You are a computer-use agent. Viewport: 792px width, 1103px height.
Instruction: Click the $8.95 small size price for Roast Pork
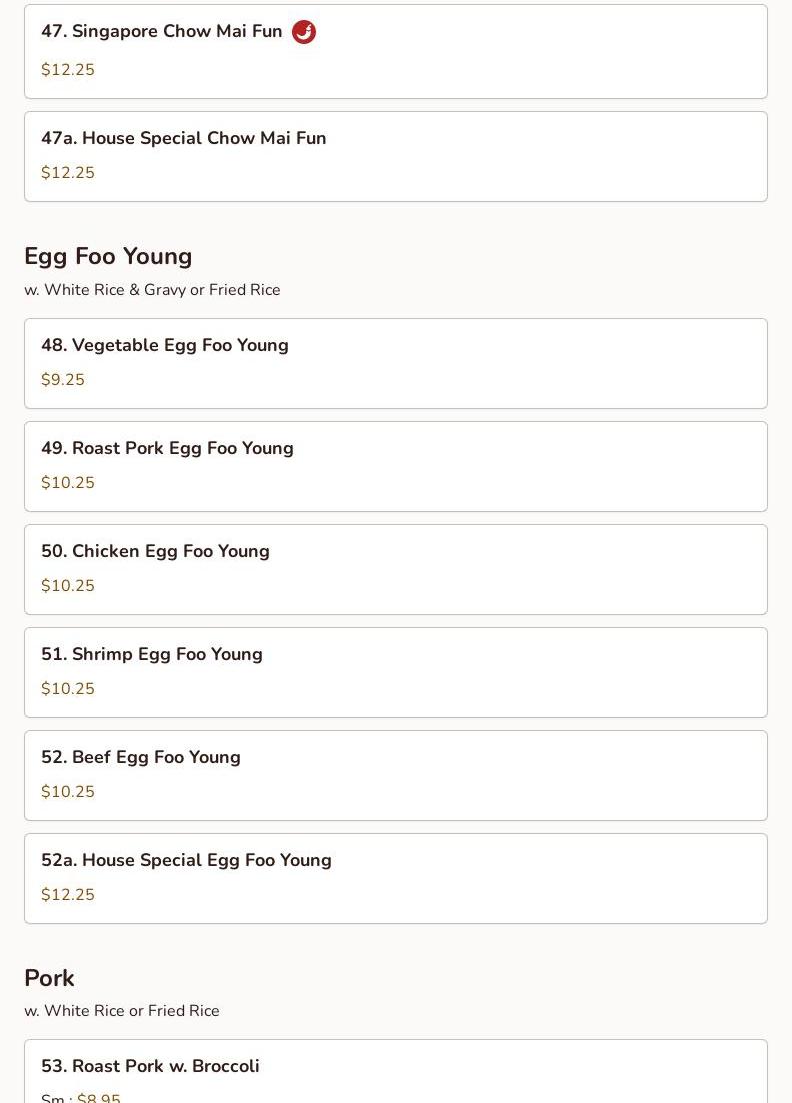coord(99,1098)
